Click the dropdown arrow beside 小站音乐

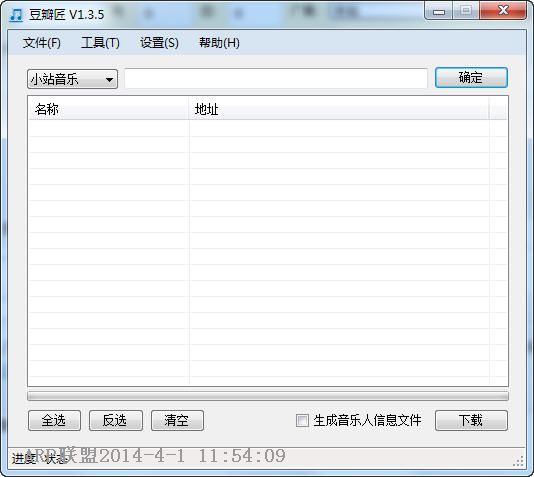[109, 80]
